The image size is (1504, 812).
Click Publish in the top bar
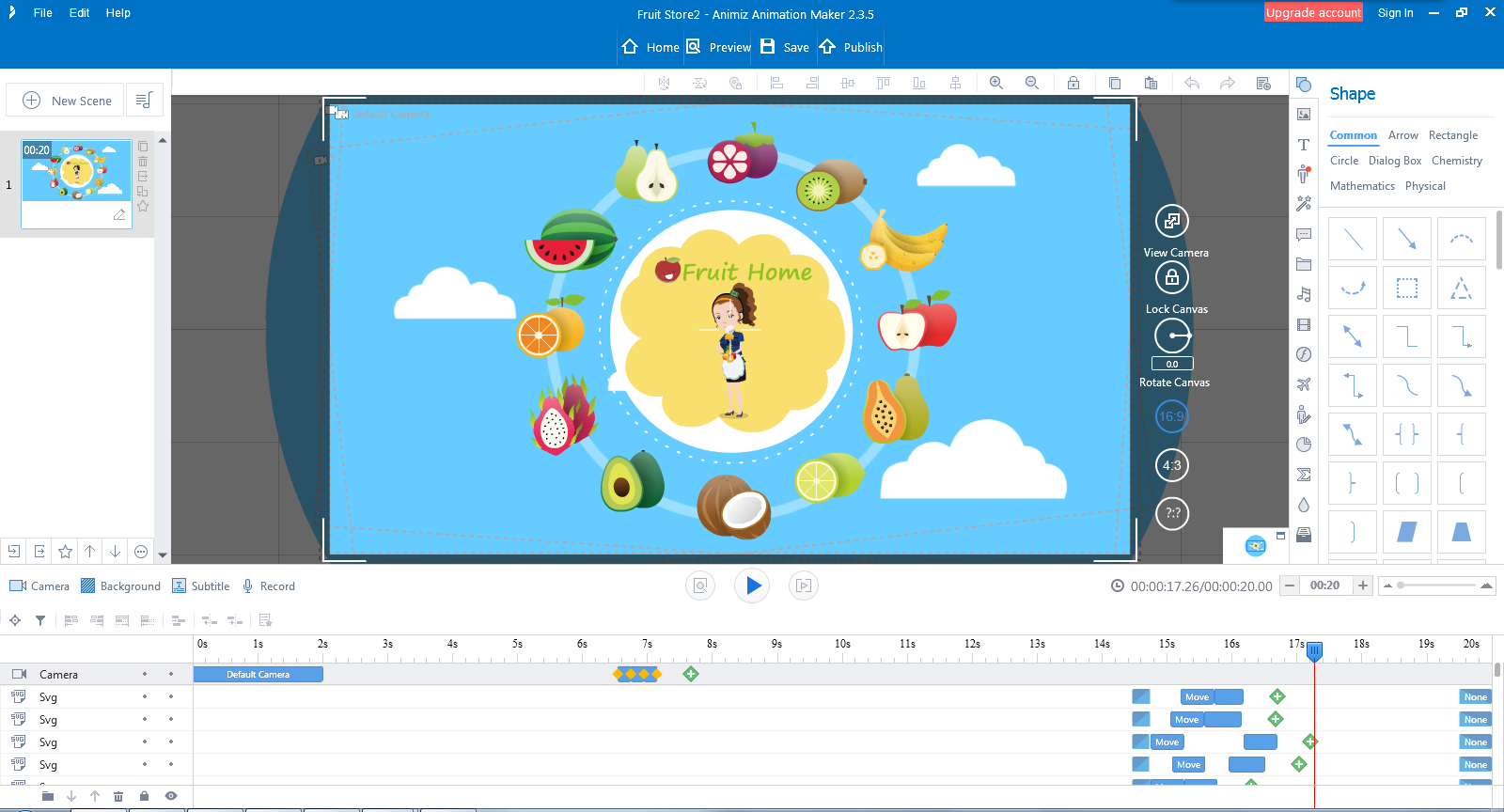point(851,47)
